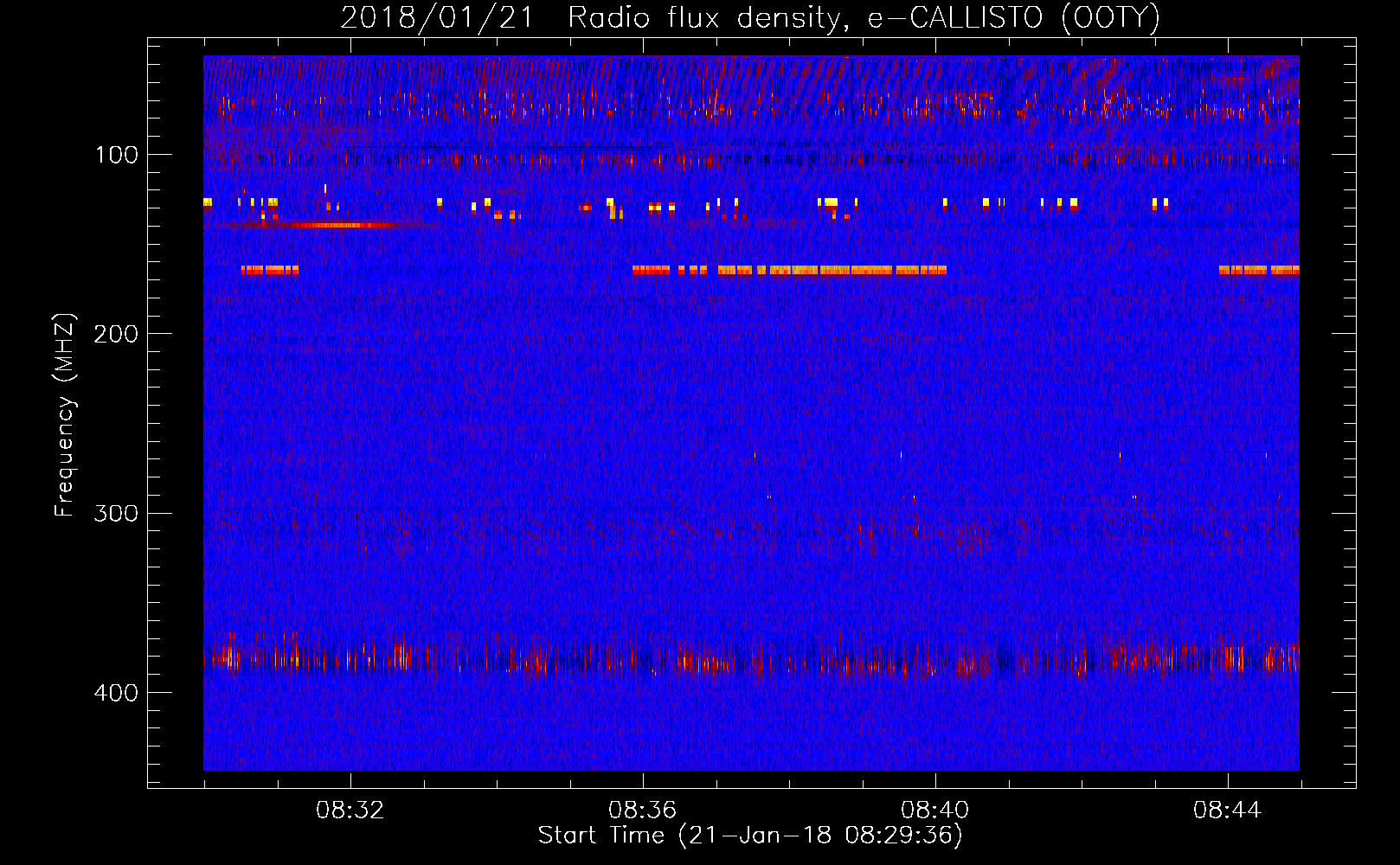
Task: Select the 08:36 time tick label
Action: click(x=643, y=811)
